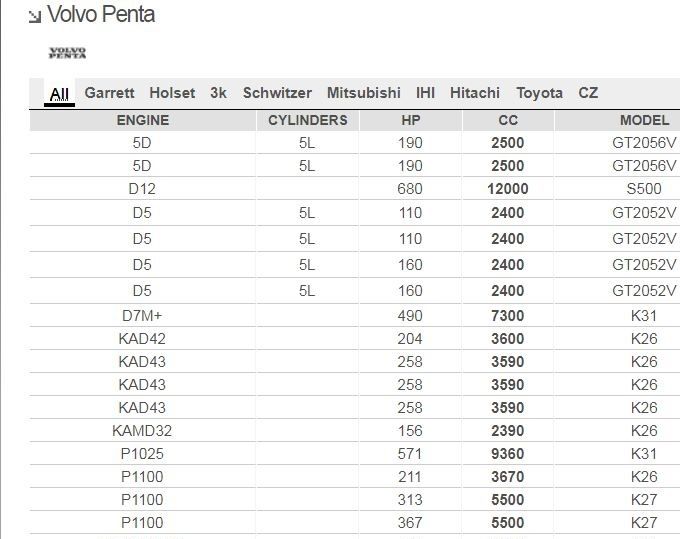680x539 pixels.
Task: Click the MODEL column header
Action: pos(644,120)
